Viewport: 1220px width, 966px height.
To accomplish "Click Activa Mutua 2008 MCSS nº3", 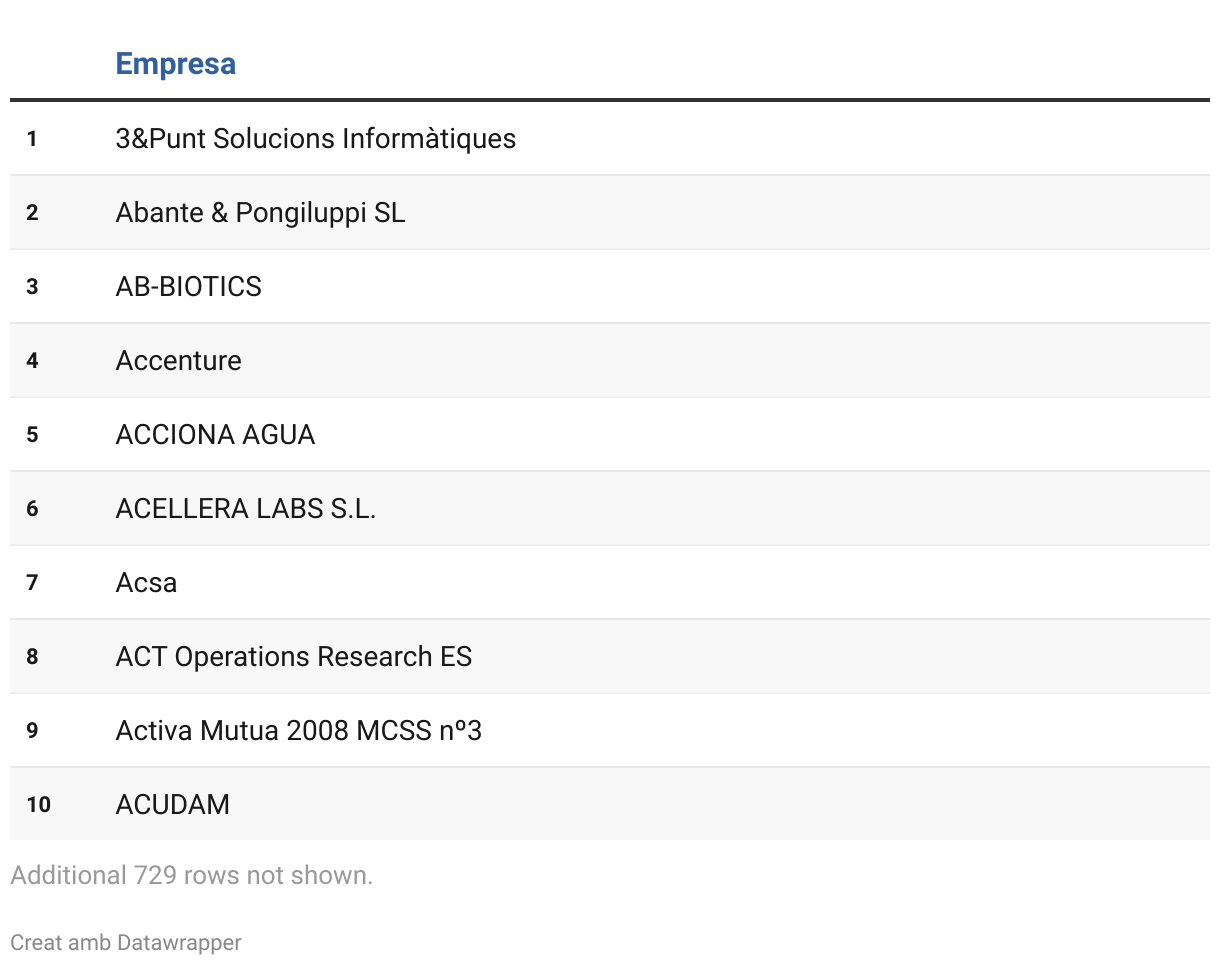I will (298, 730).
